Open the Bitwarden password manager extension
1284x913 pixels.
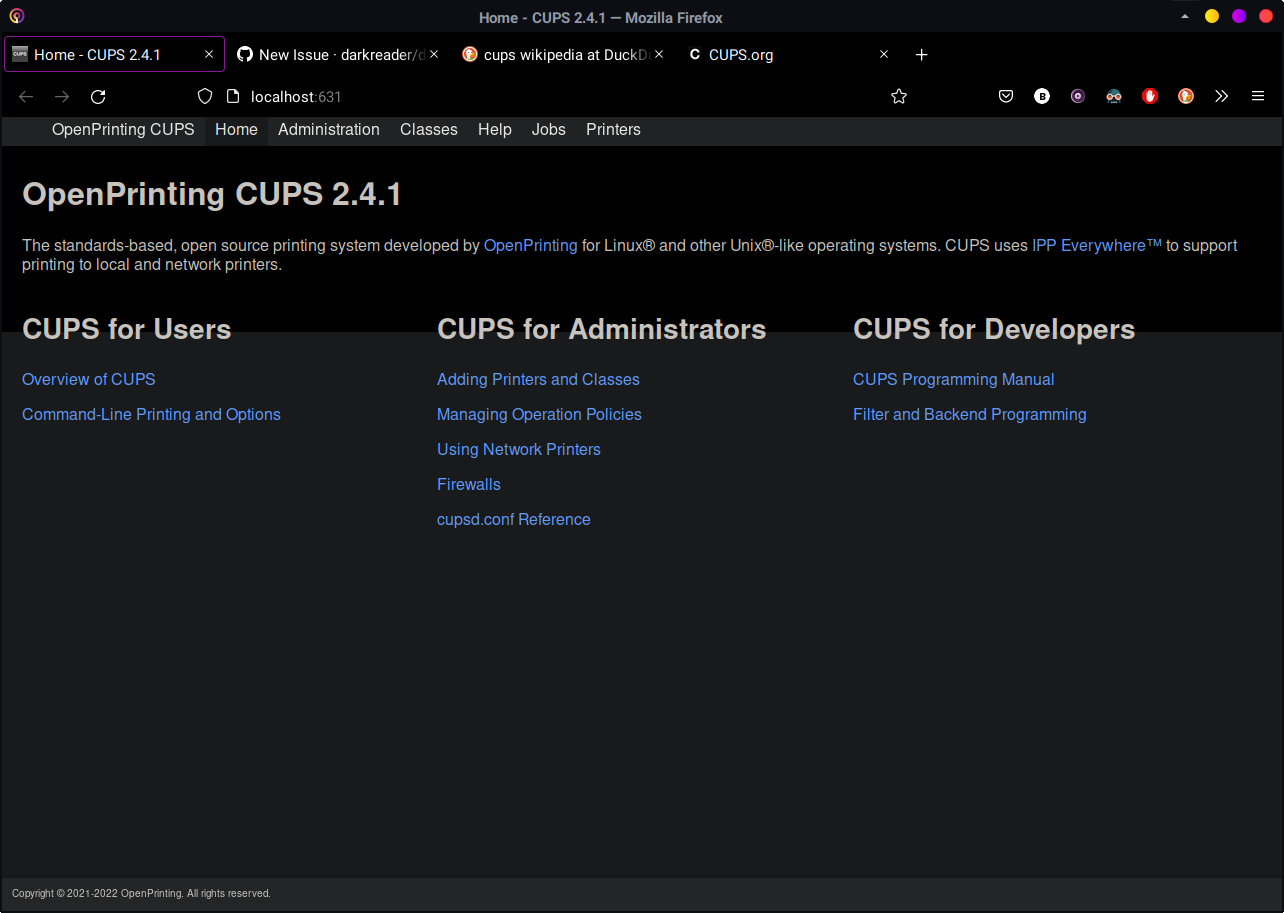1042,96
